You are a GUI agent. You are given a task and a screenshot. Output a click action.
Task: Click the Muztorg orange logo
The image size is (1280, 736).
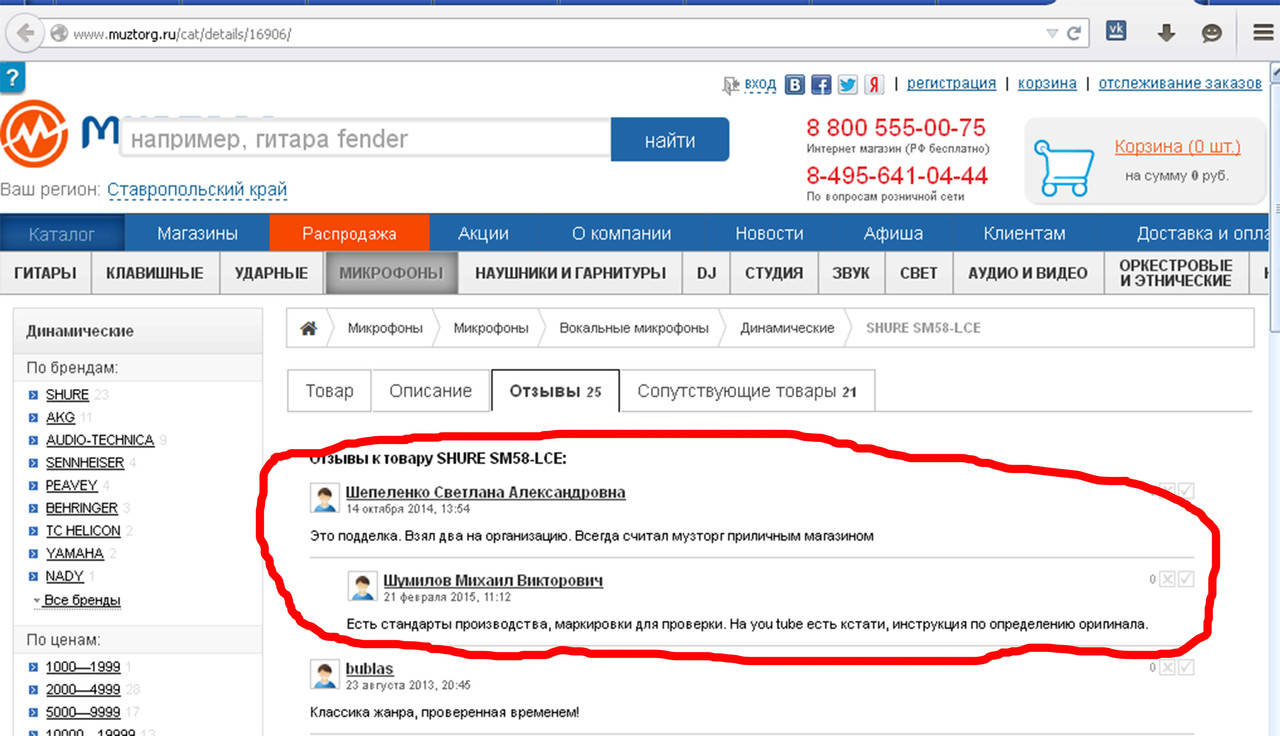33,132
